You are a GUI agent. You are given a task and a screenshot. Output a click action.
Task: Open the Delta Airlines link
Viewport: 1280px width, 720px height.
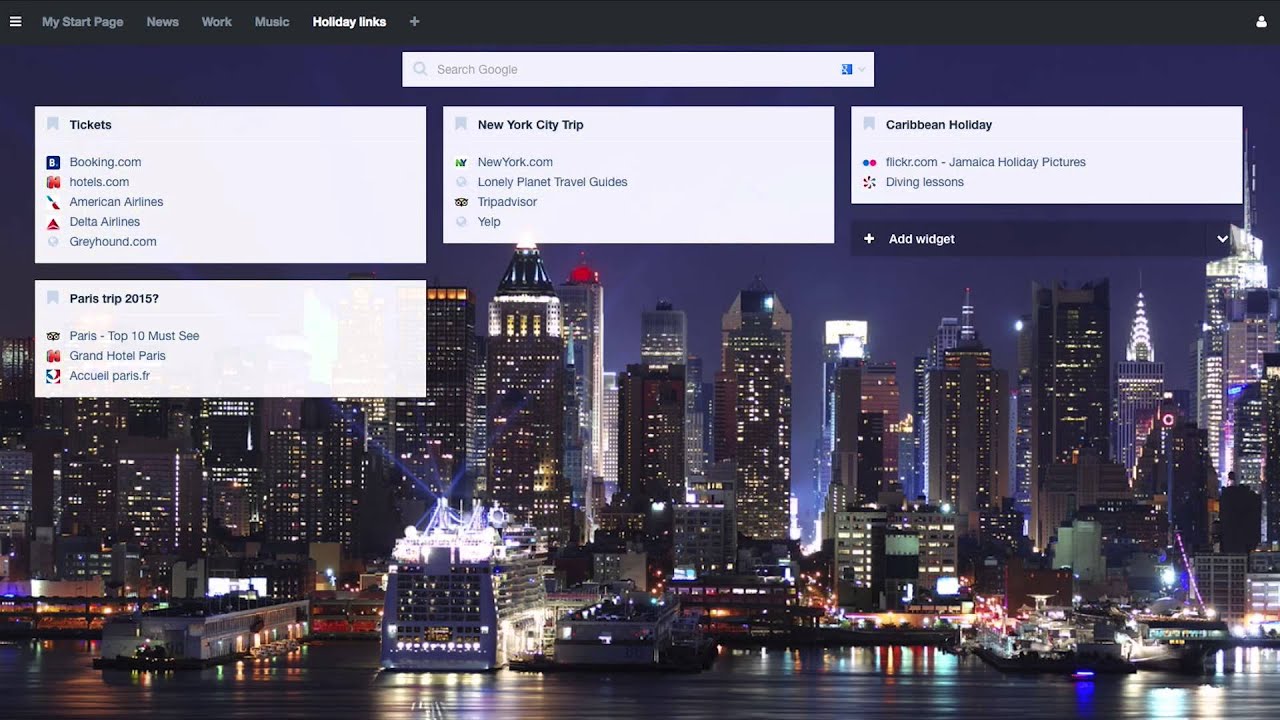[x=104, y=222]
